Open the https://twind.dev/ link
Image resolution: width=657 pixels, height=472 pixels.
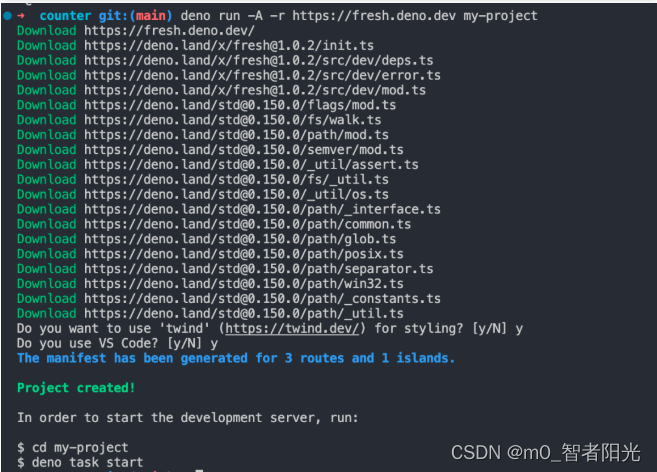point(292,328)
